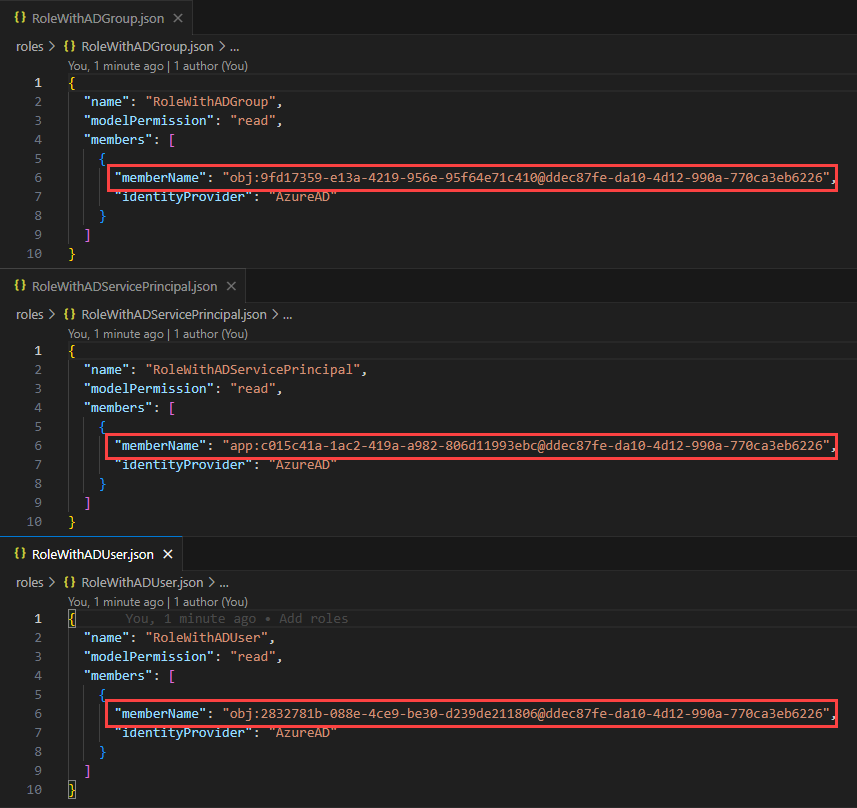Open "You, 1 minute ago" code lens in RoleWithADServicePrincipal.json
This screenshot has width=857, height=808.
coord(116,334)
